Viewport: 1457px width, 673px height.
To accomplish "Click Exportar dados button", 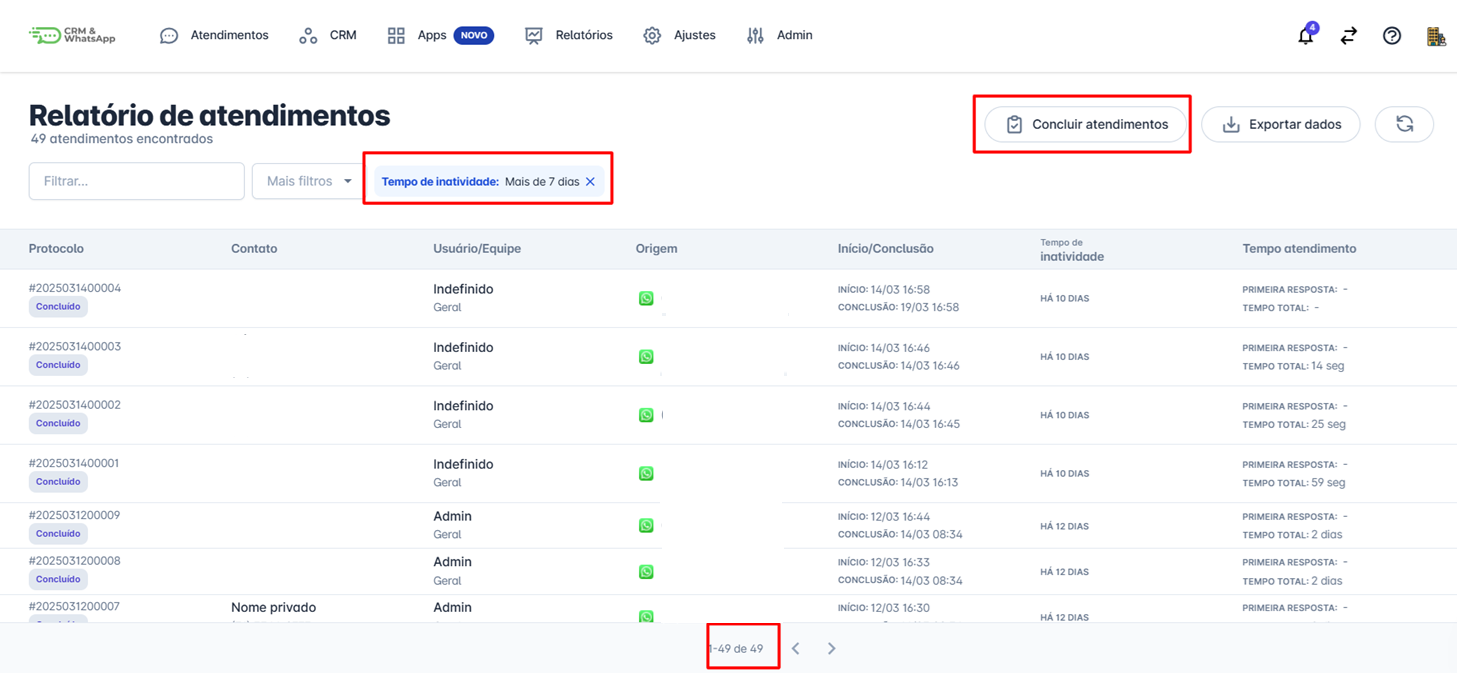I will (1280, 124).
